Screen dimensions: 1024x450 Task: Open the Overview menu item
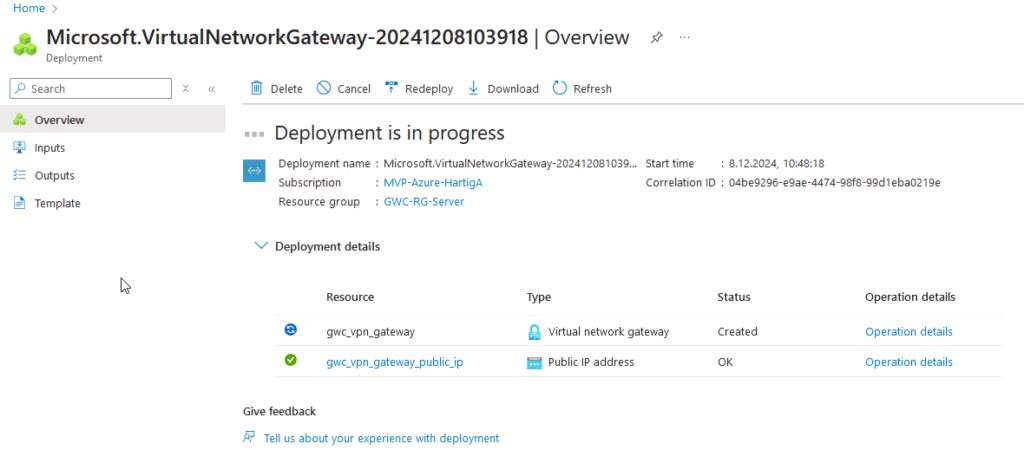[112, 120]
